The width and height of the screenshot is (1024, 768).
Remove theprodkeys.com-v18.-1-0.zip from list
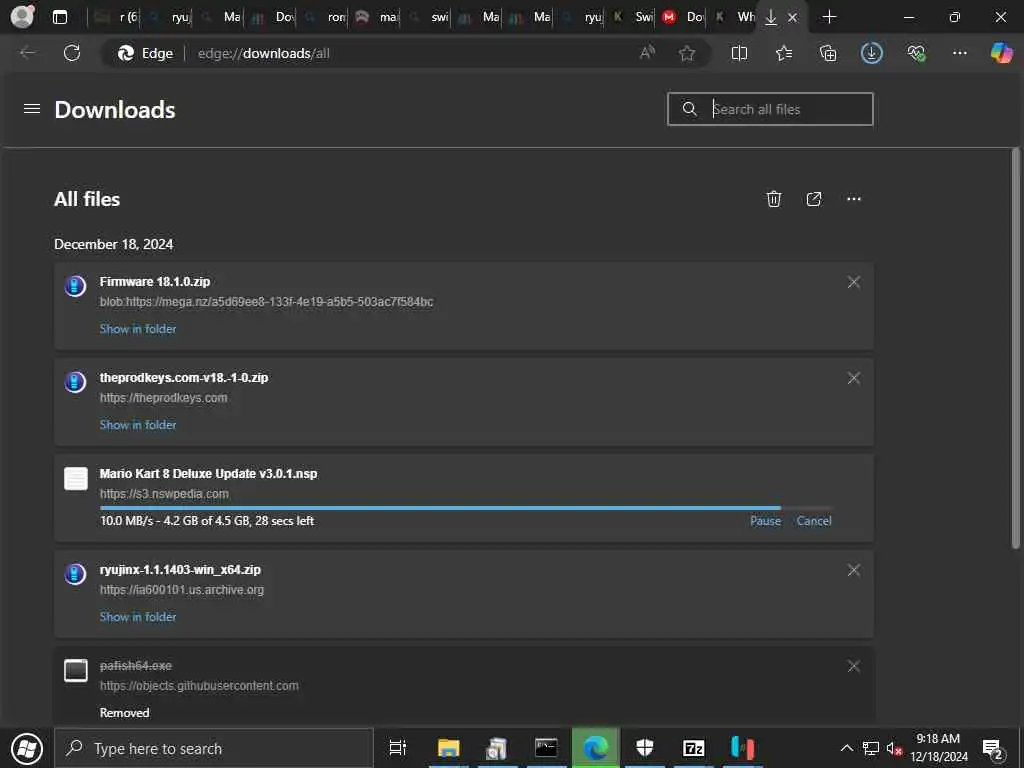pyautogui.click(x=853, y=378)
